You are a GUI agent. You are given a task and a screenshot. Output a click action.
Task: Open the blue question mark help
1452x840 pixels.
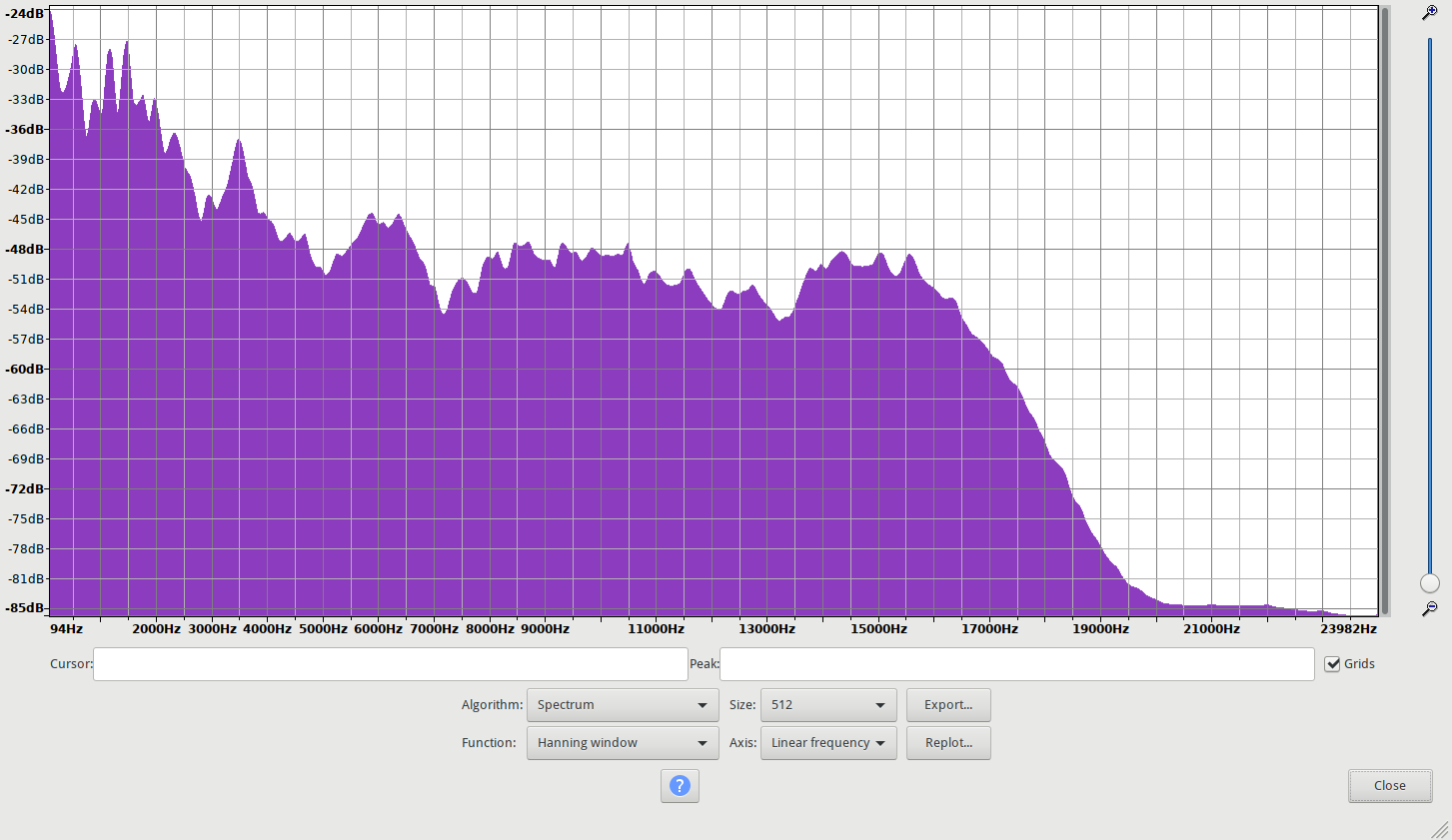pyautogui.click(x=680, y=786)
